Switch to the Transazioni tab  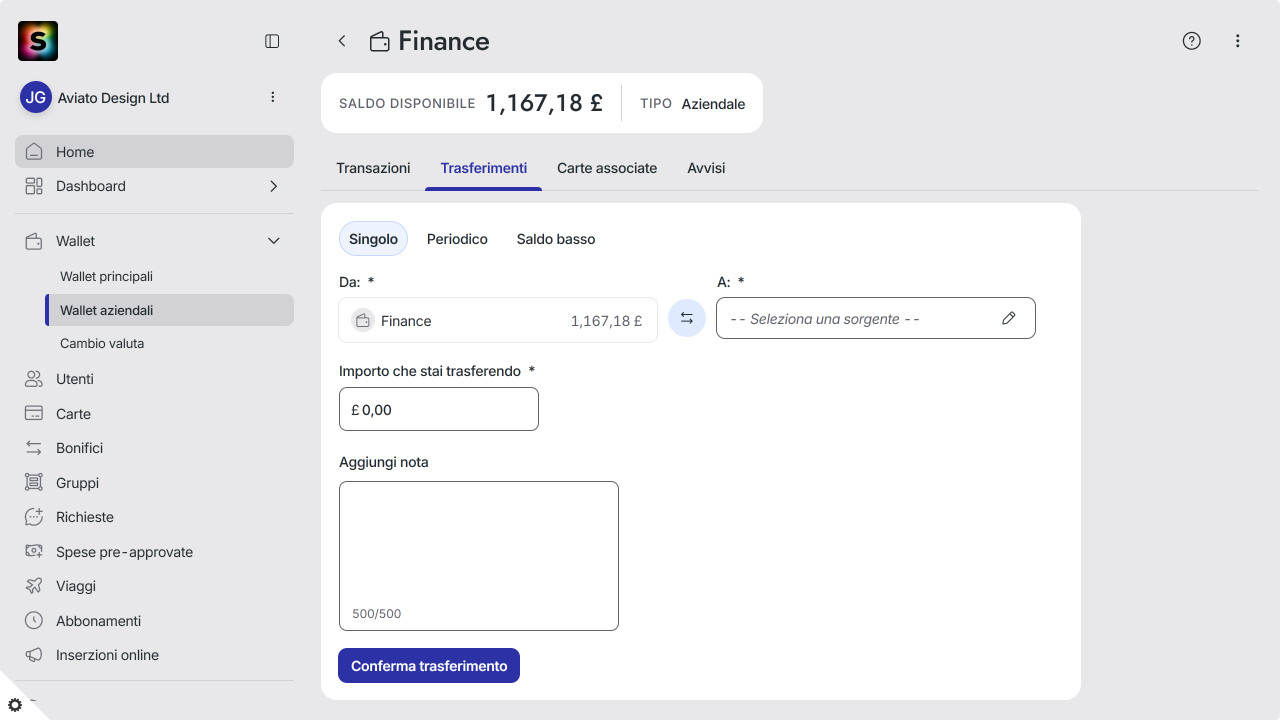coord(373,168)
